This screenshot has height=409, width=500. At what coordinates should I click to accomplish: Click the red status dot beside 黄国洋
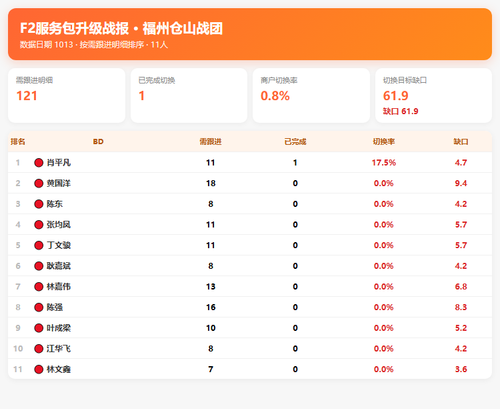[x=39, y=183]
